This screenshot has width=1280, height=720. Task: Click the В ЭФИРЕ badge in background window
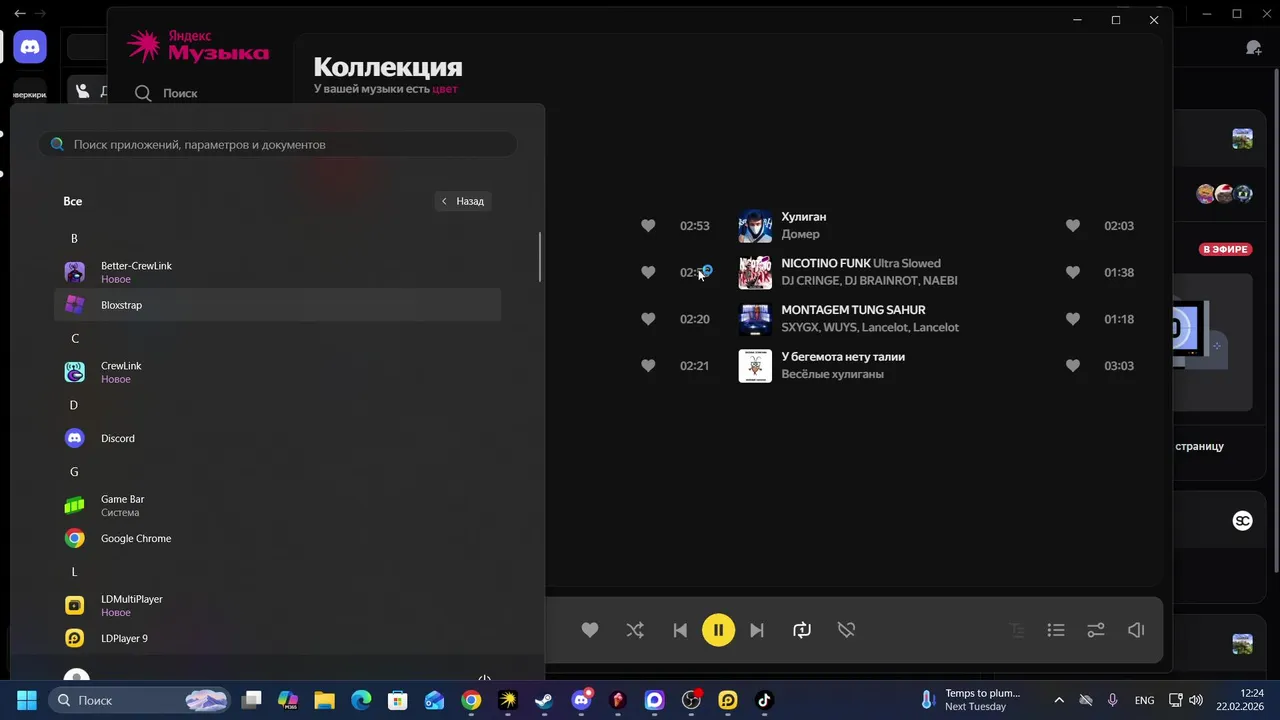tap(1226, 249)
